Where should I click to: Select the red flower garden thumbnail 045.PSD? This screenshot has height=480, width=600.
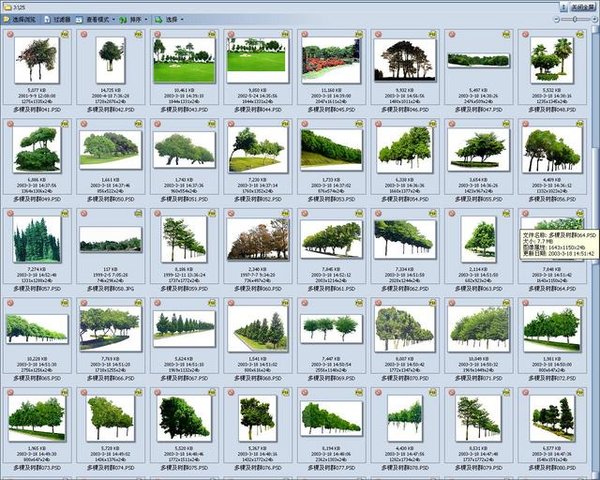tap(331, 60)
